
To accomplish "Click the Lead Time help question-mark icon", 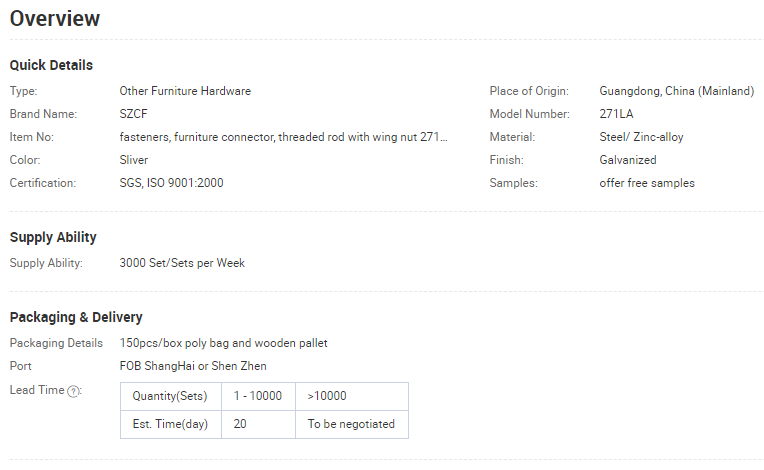I will coord(73,392).
